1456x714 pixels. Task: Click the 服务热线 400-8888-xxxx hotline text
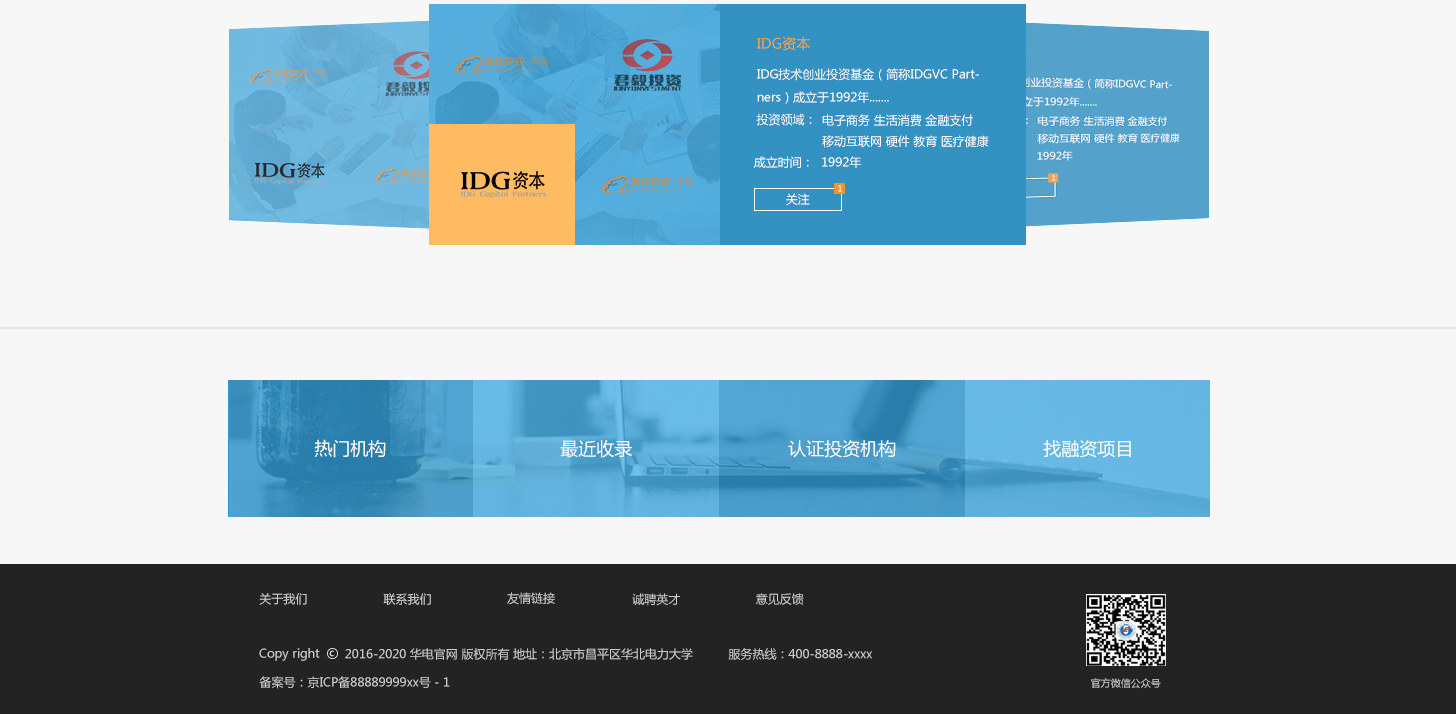[x=800, y=655]
